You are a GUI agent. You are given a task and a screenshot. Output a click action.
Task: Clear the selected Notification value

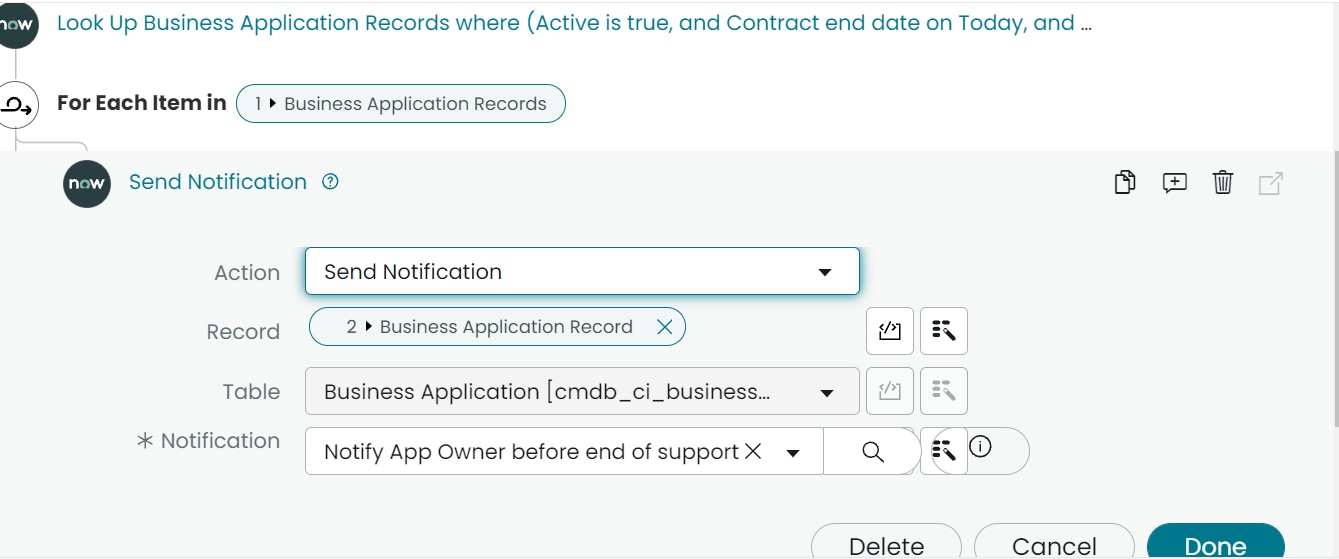(754, 452)
